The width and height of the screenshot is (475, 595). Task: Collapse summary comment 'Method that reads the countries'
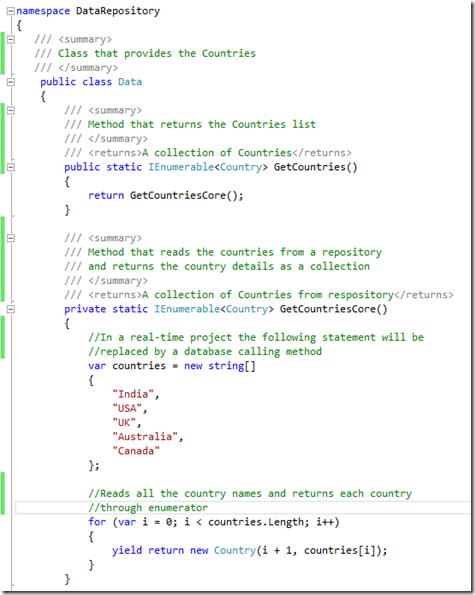pyautogui.click(x=11, y=238)
